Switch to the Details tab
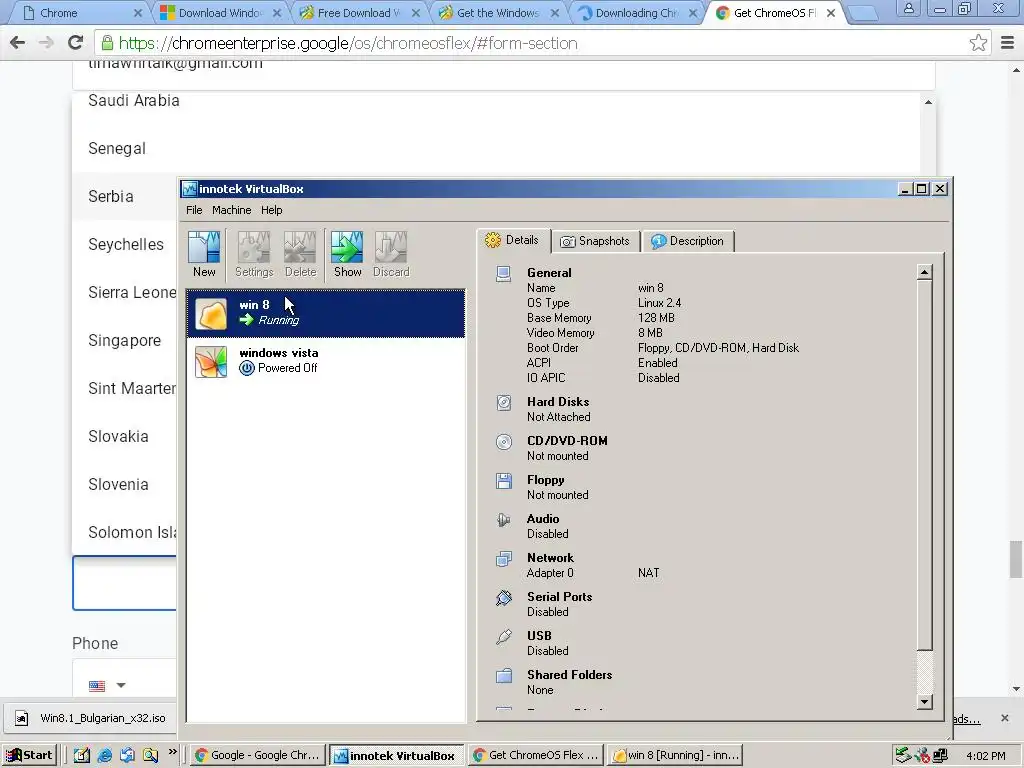This screenshot has height=768, width=1024. (x=513, y=240)
